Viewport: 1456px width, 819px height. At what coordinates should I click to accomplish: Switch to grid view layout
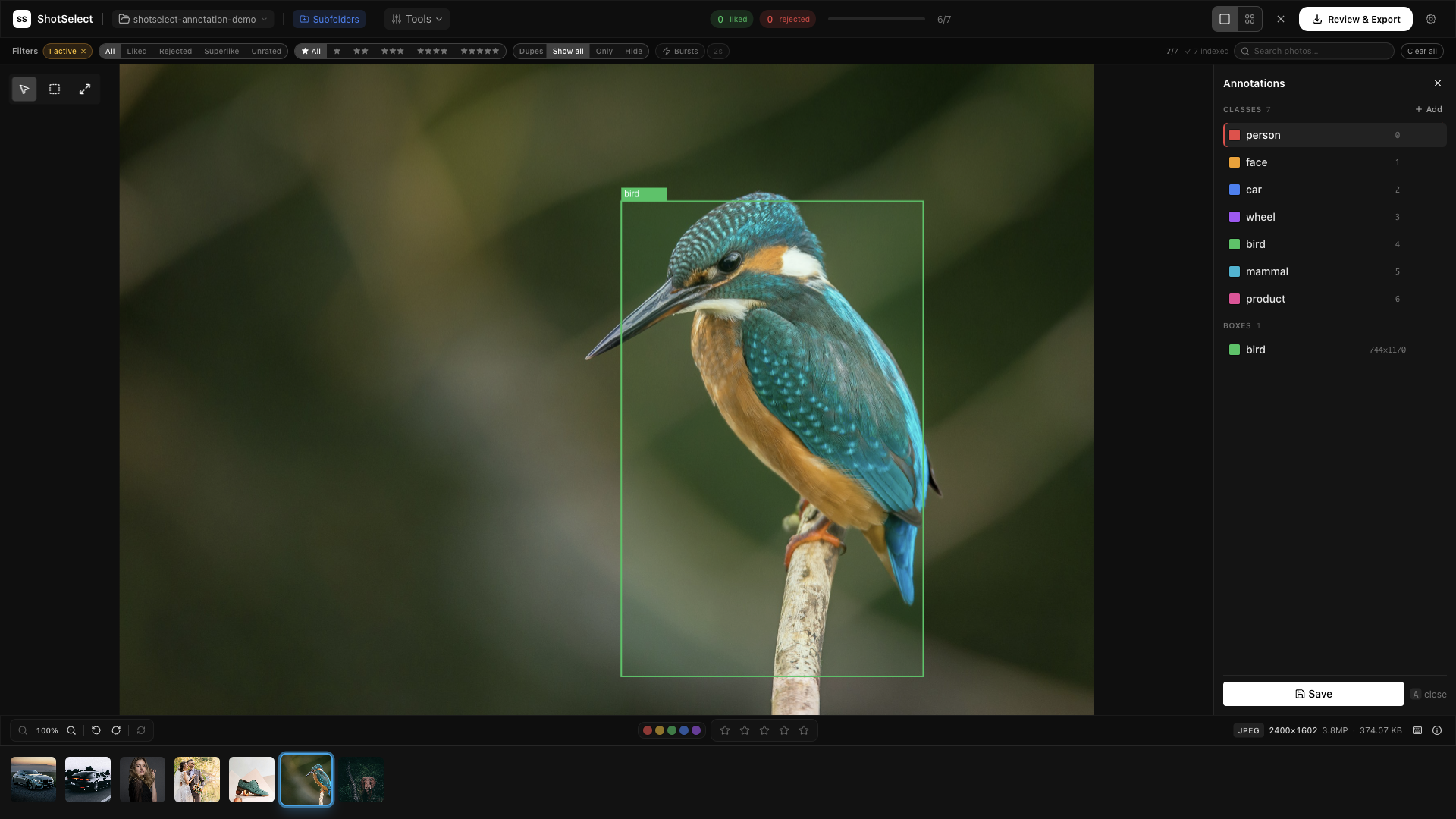coord(1250,18)
